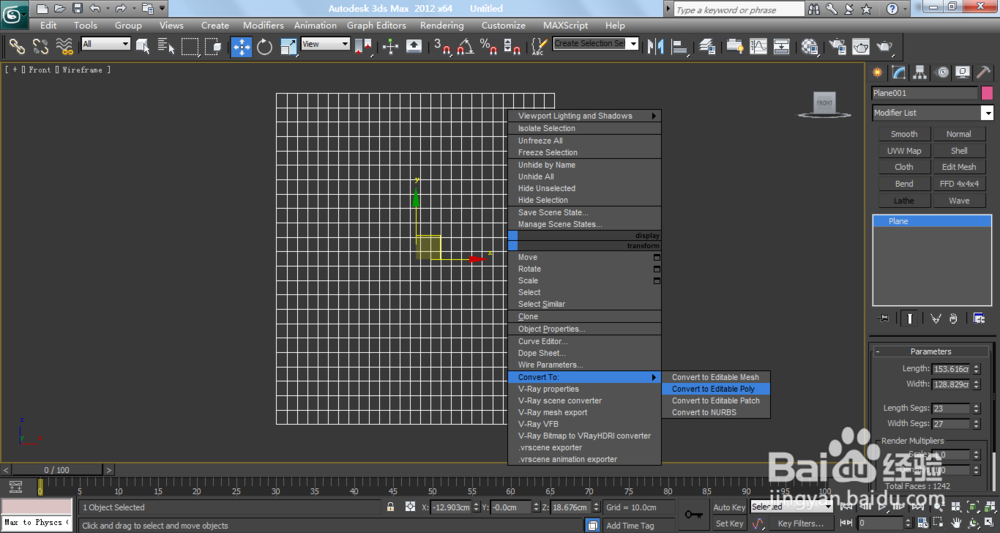1000x533 pixels.
Task: Switch to the Create command panel
Action: point(878,73)
